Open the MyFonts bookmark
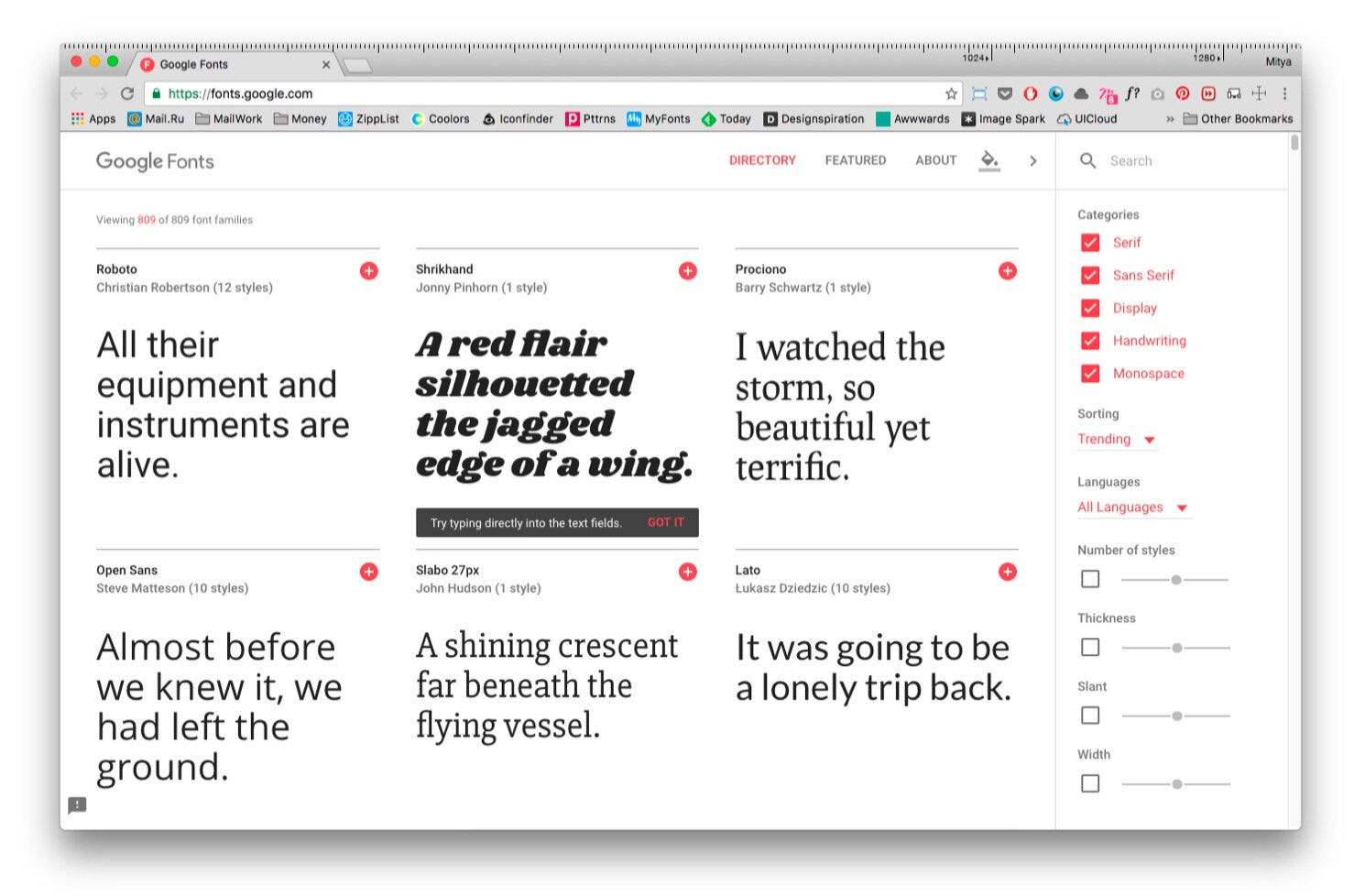Screen dimensions: 1365x896 click(659, 119)
